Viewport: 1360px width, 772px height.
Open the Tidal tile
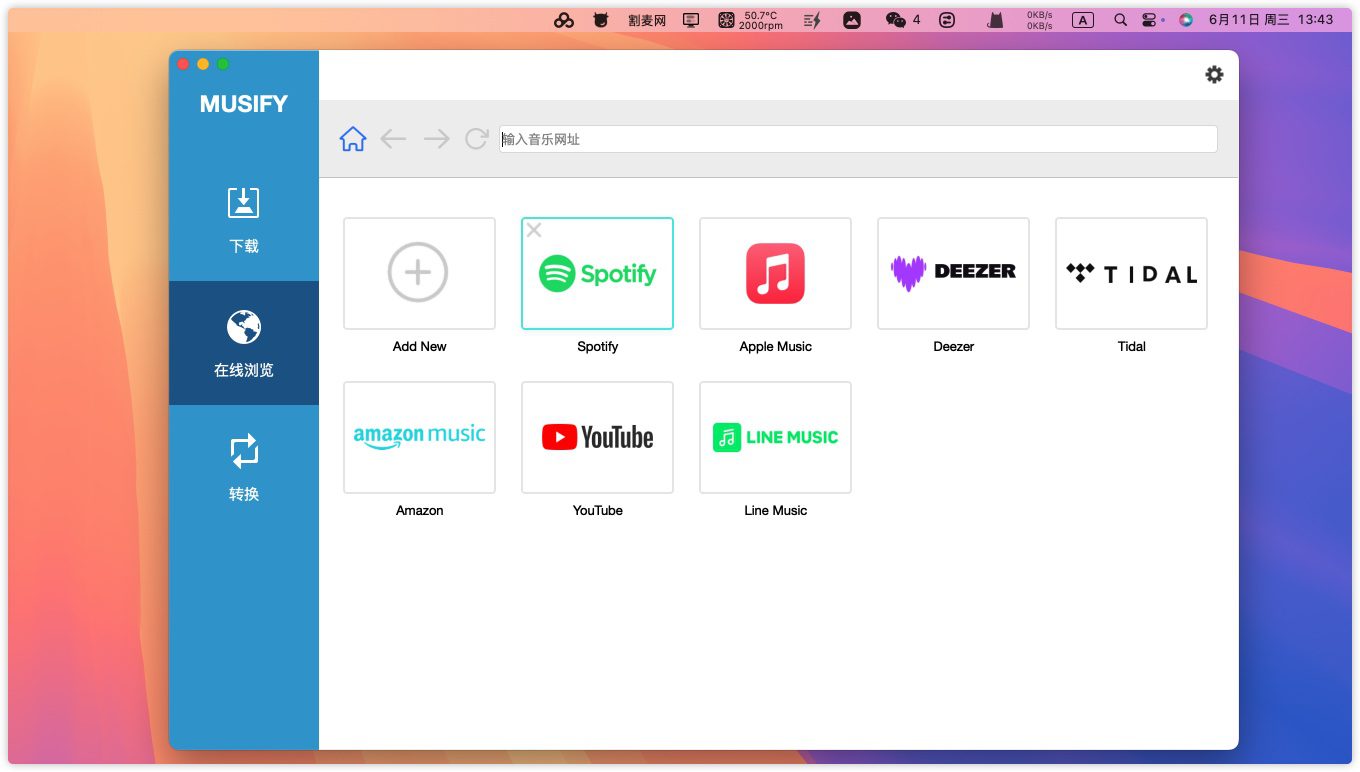coord(1131,273)
